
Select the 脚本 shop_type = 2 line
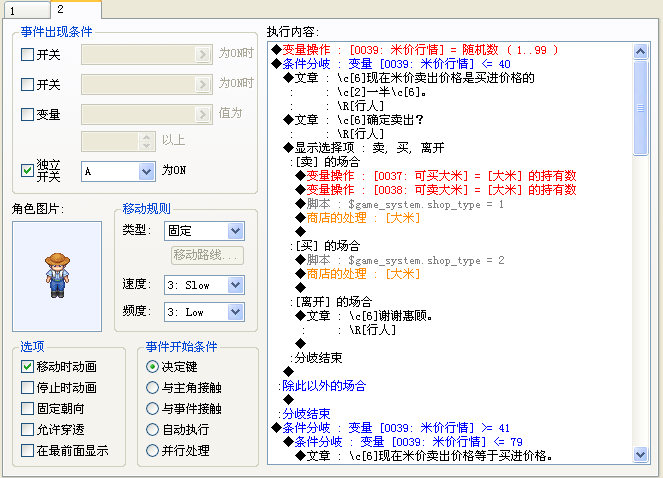[x=399, y=260]
